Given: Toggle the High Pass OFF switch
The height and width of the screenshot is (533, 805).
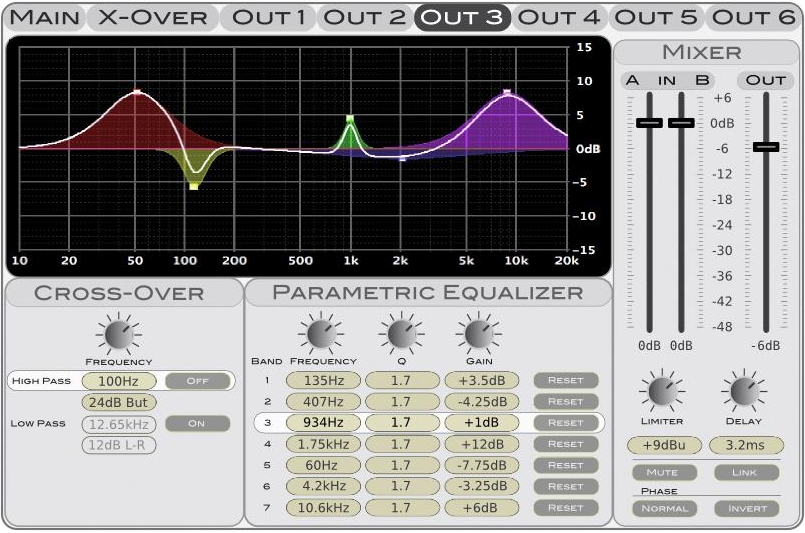Looking at the screenshot, I should pos(198,381).
